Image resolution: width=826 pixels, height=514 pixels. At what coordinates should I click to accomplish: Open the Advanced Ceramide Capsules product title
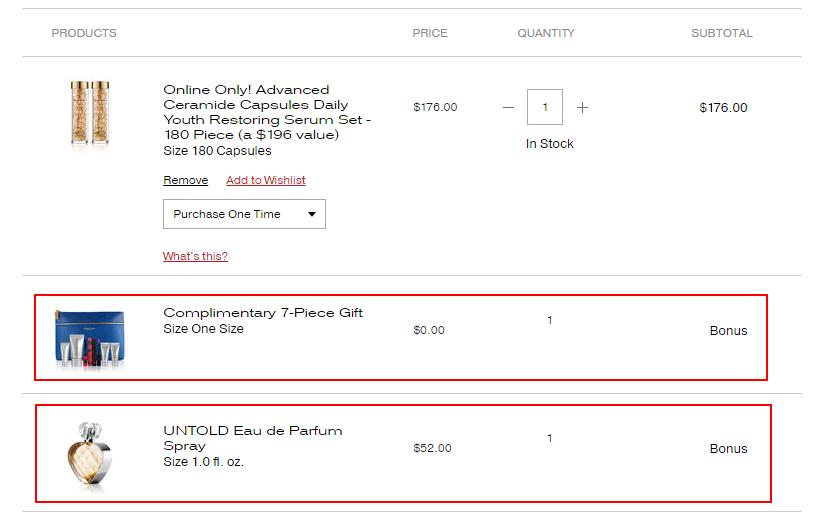point(267,112)
